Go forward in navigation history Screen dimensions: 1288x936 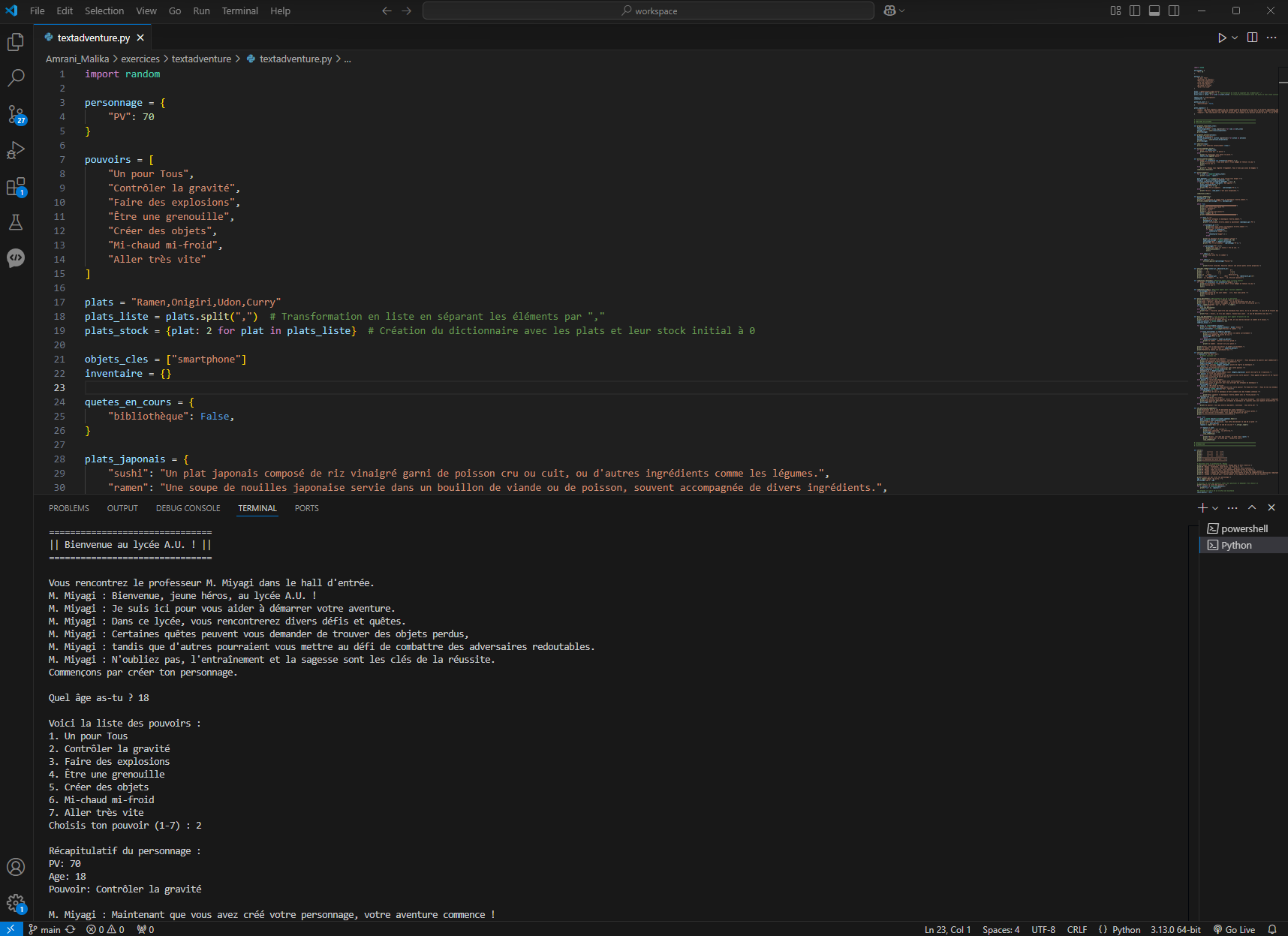click(406, 11)
